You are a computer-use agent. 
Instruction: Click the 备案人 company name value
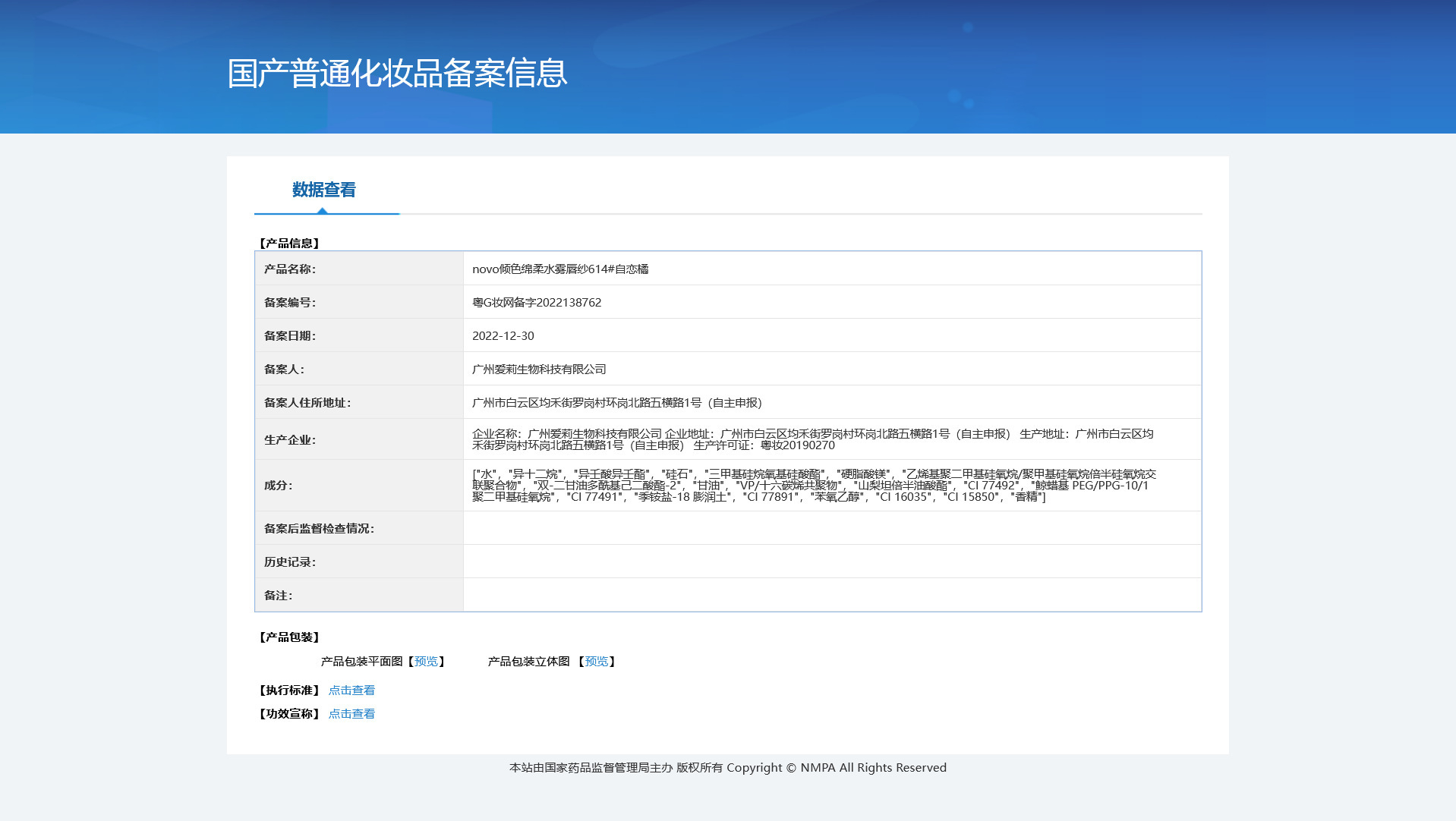tap(539, 370)
